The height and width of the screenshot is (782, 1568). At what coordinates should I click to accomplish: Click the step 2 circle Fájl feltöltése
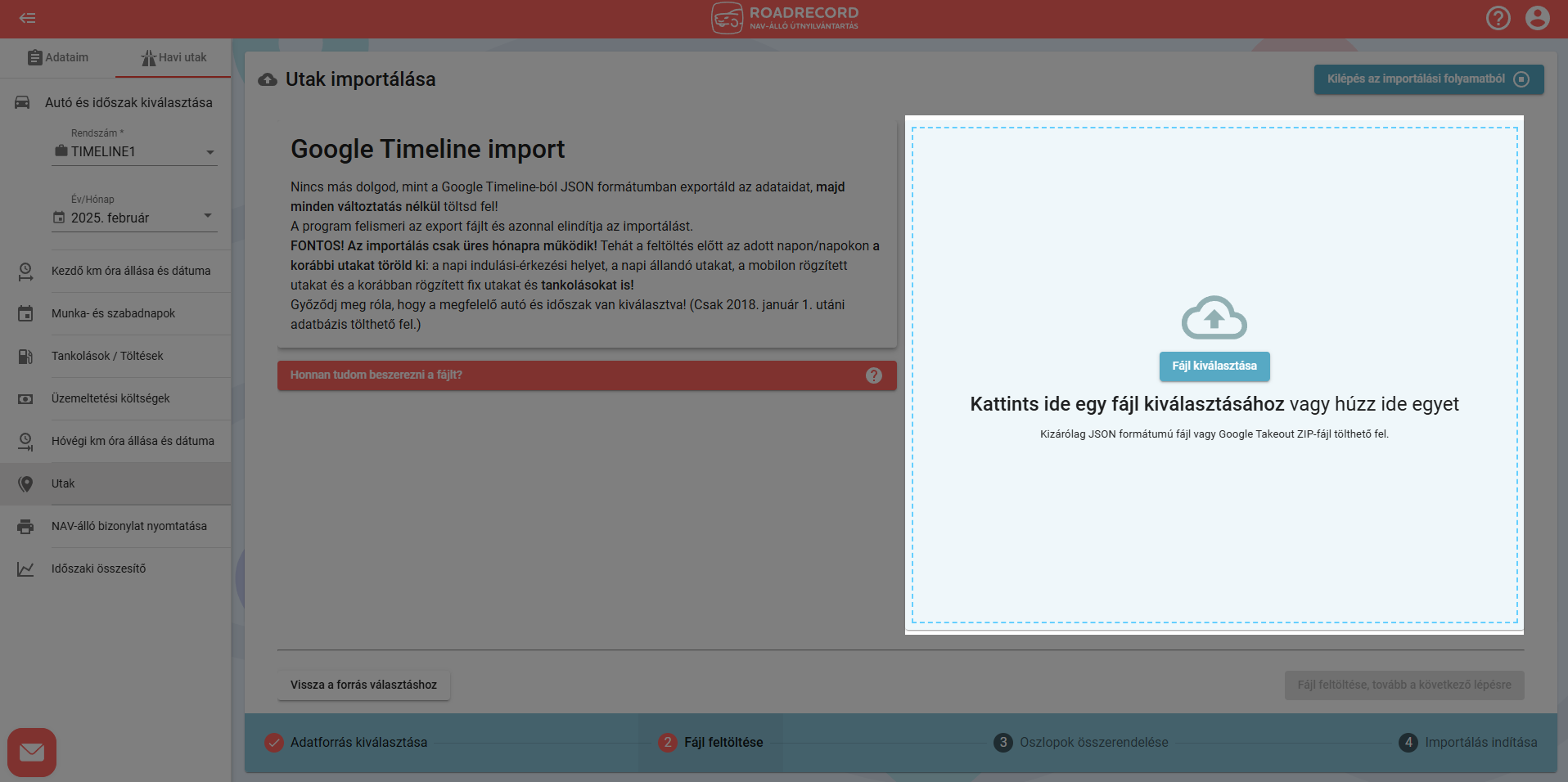pos(668,743)
